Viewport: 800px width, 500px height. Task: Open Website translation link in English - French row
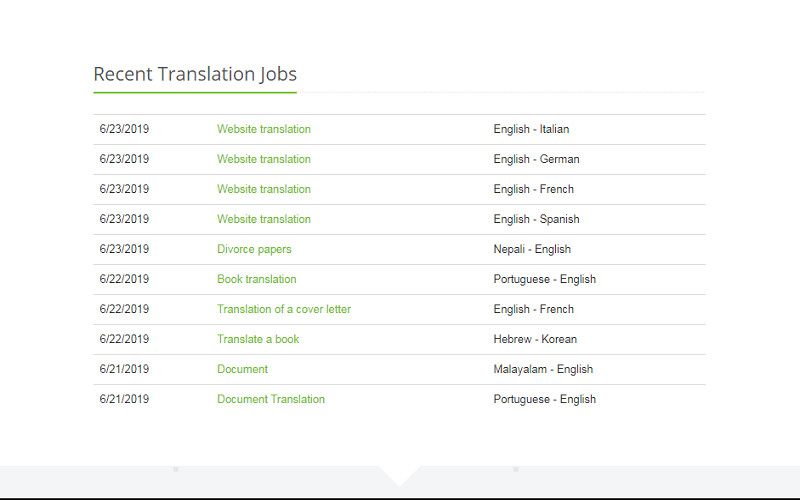[263, 189]
